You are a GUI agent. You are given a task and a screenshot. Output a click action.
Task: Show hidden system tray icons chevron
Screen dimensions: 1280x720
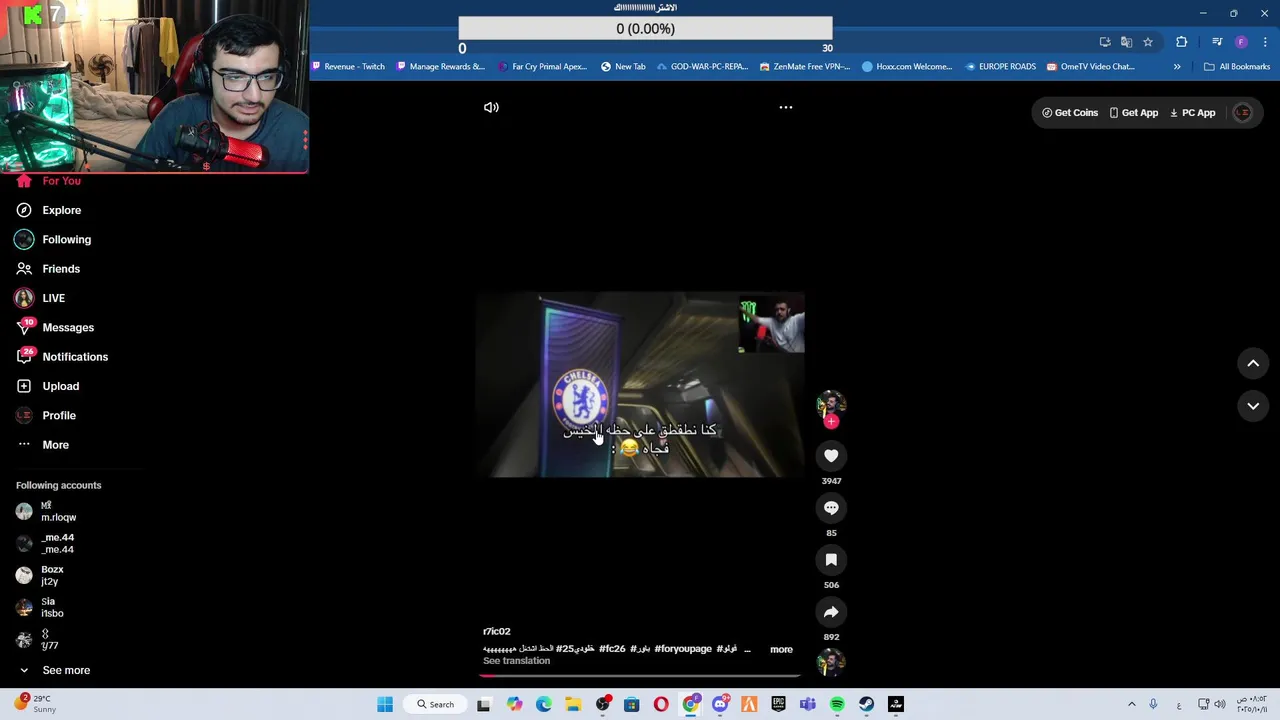tap(1132, 704)
